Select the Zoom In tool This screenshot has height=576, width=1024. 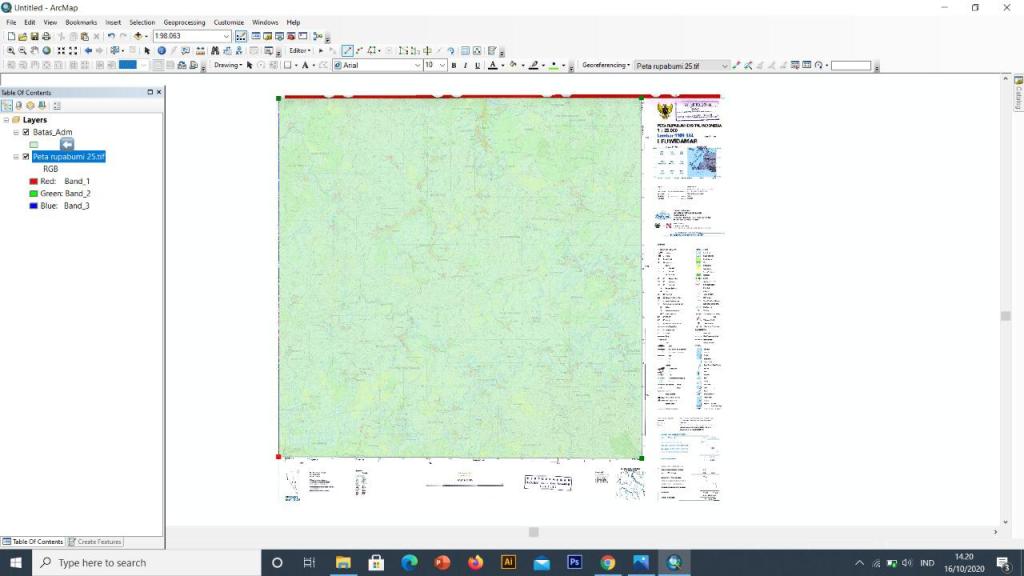click(x=10, y=50)
